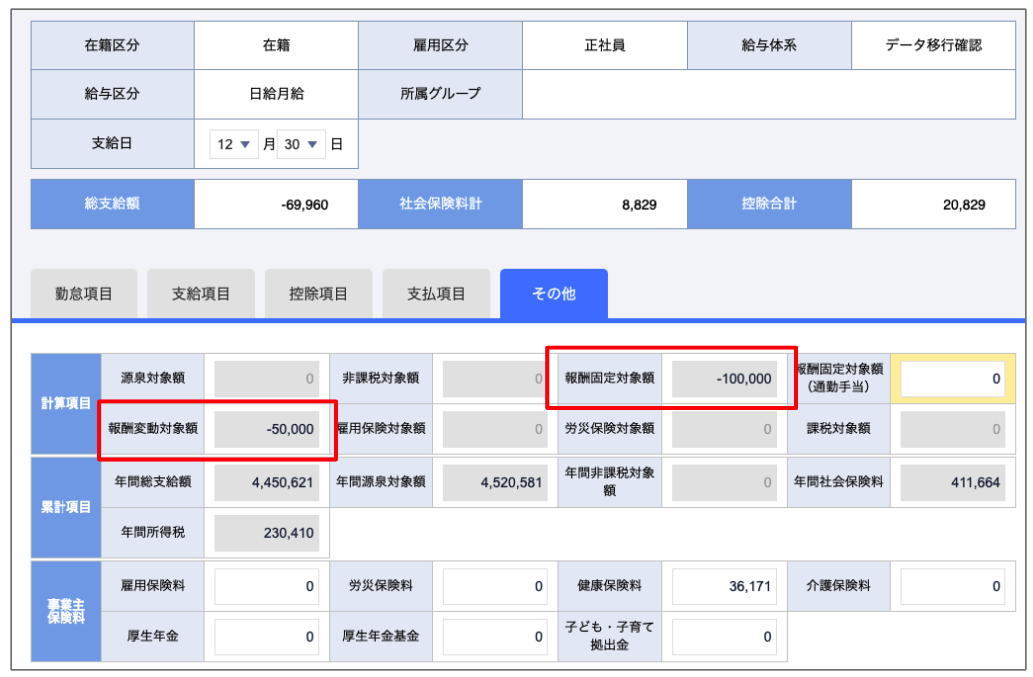
Task: Switch to the 勤怠項目 tab
Action: 84,294
